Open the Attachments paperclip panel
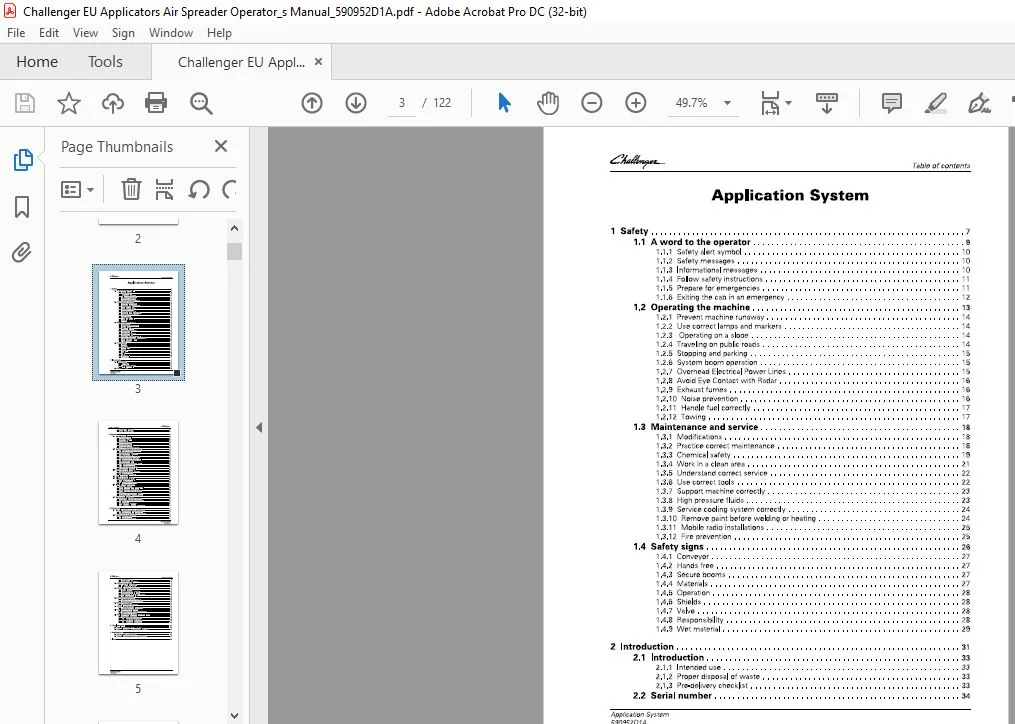The height and width of the screenshot is (724, 1015). point(22,252)
